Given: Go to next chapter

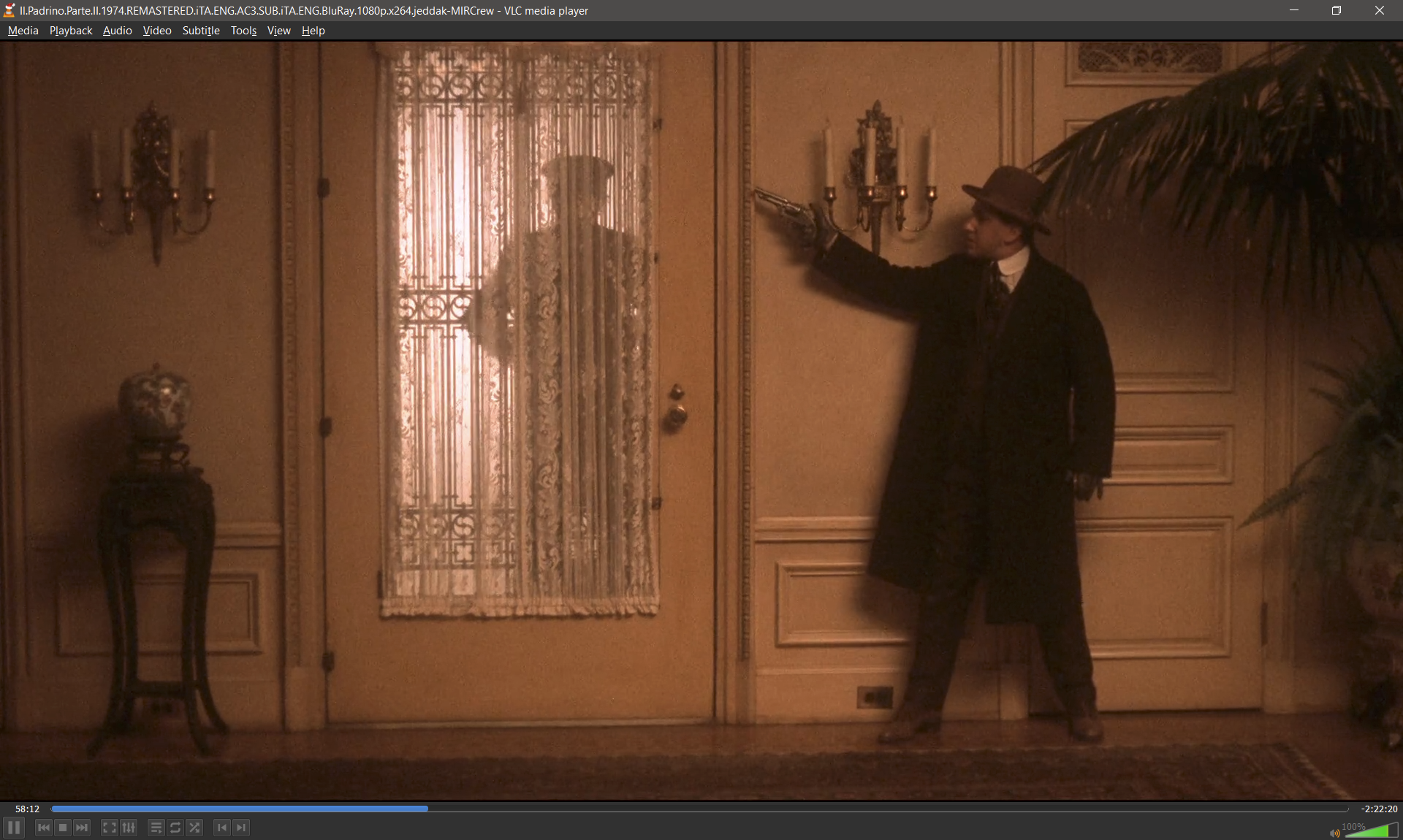Looking at the screenshot, I should click(241, 827).
